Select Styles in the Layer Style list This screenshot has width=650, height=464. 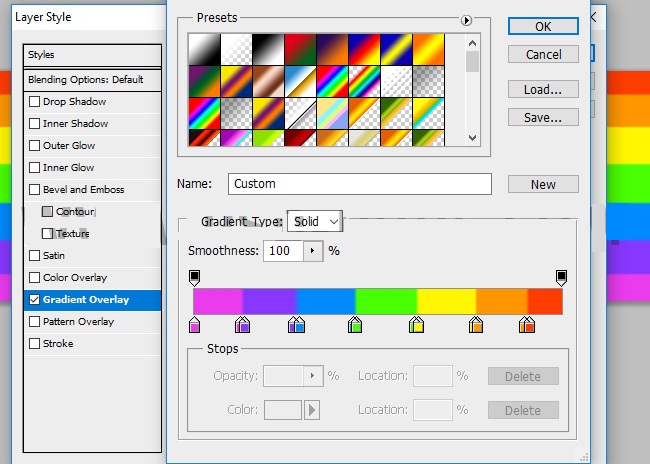click(92, 55)
